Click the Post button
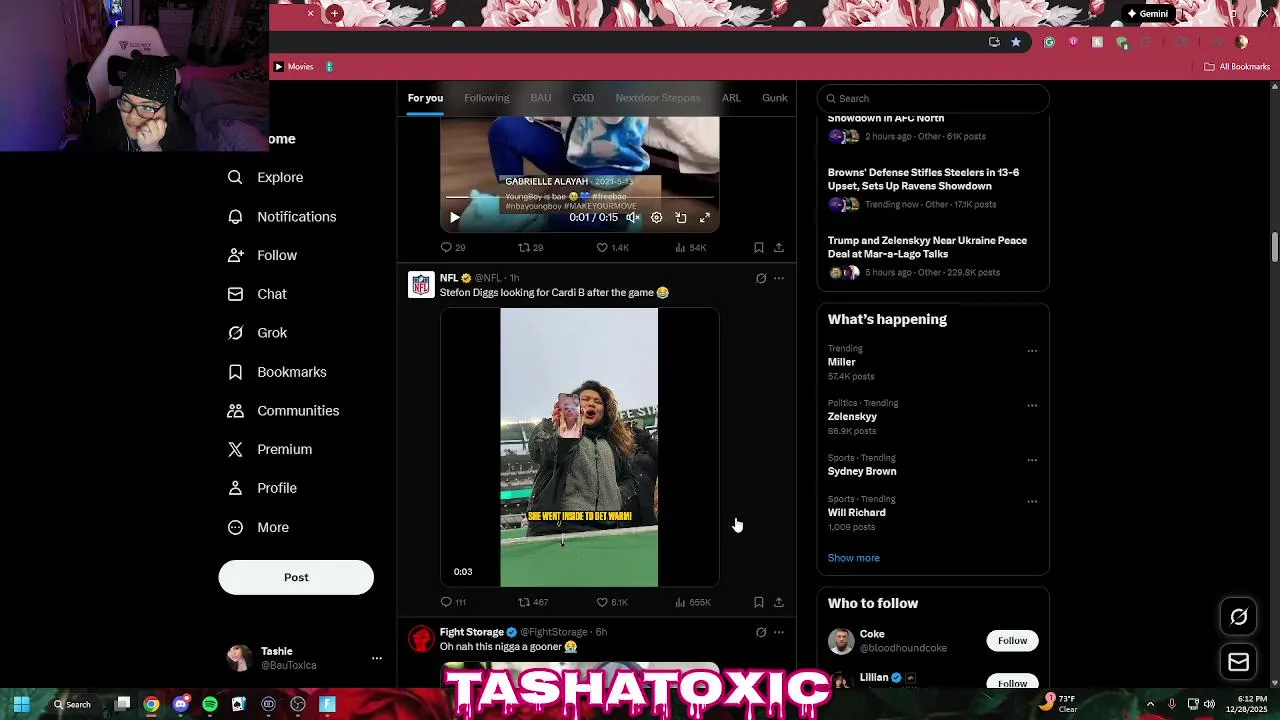Screen dimensions: 1280x720 click(x=296, y=577)
